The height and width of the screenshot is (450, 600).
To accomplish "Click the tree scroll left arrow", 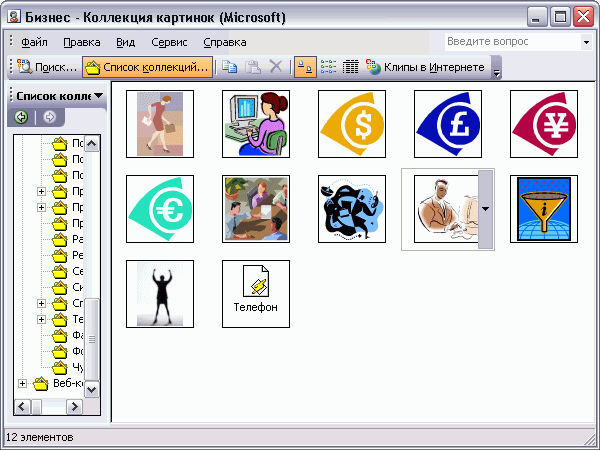I will pos(22,406).
